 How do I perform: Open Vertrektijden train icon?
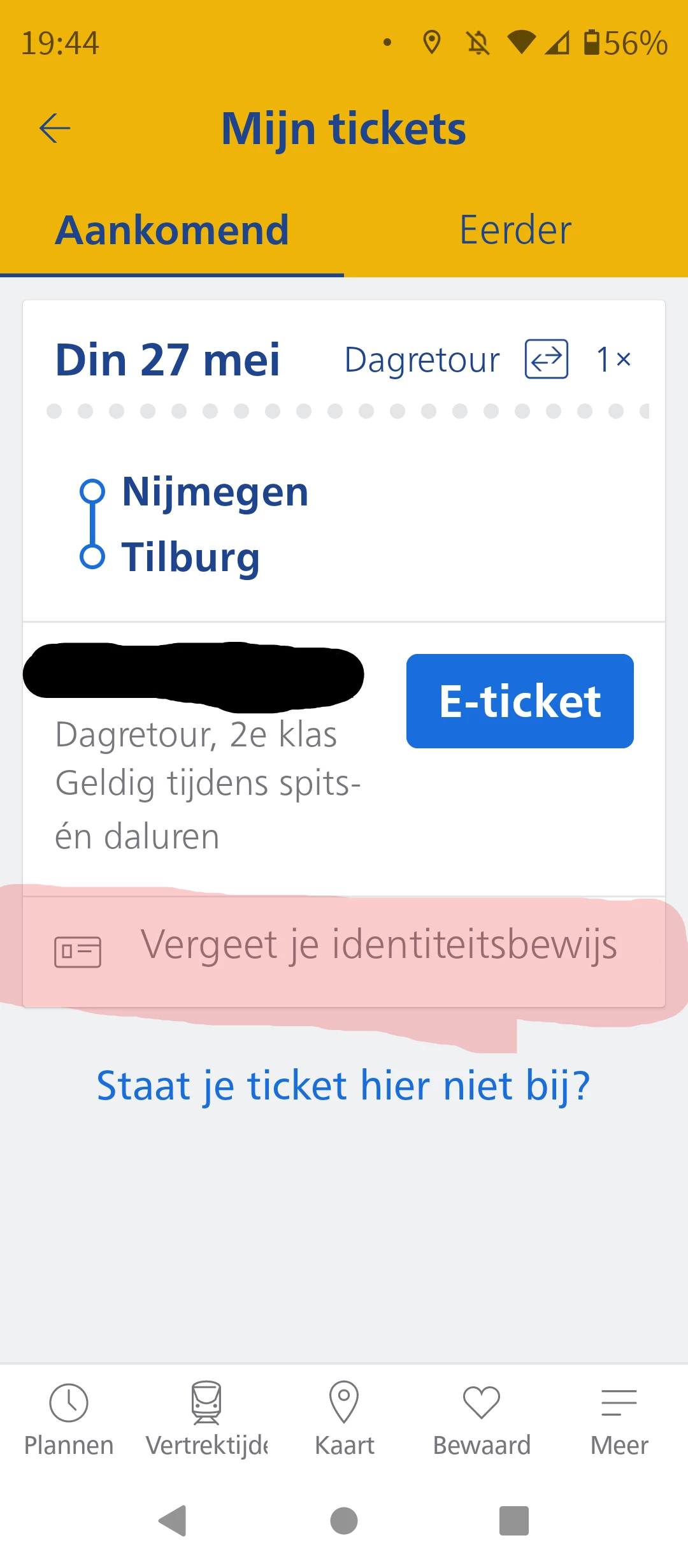pyautogui.click(x=206, y=1402)
